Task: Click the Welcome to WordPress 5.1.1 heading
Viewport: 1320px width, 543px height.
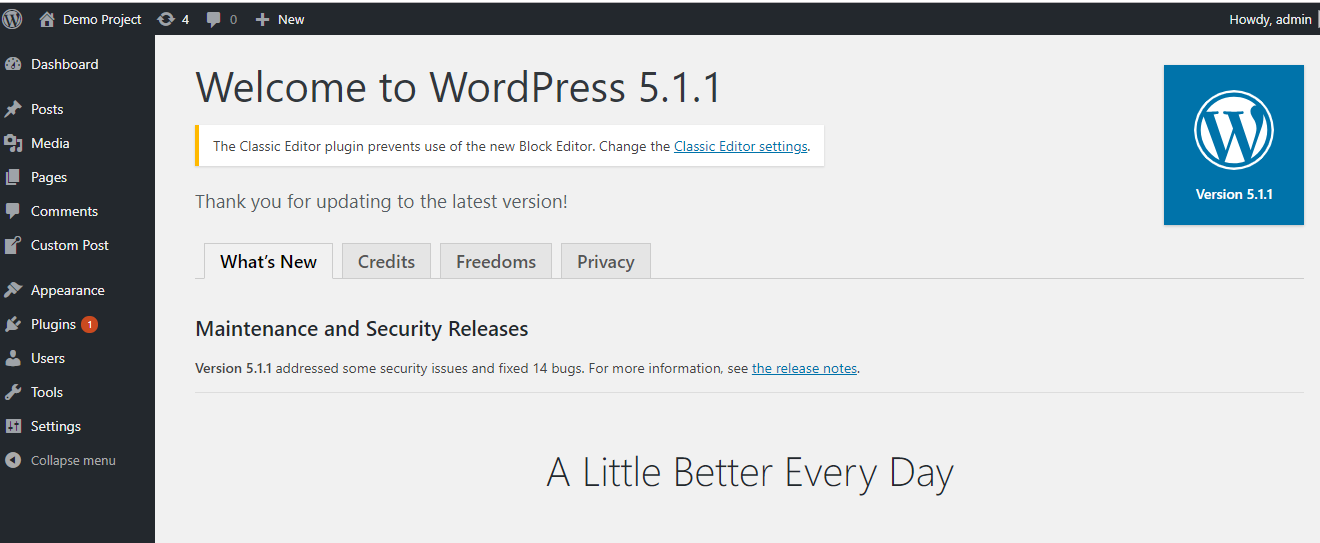Action: 458,88
